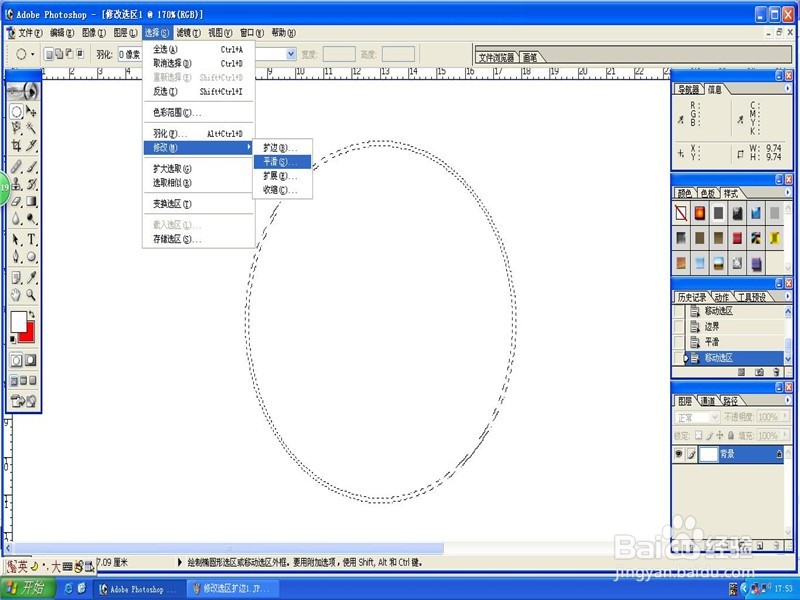800x600 pixels.
Task: Click 反选 in the 选择 menu
Action: click(198, 91)
